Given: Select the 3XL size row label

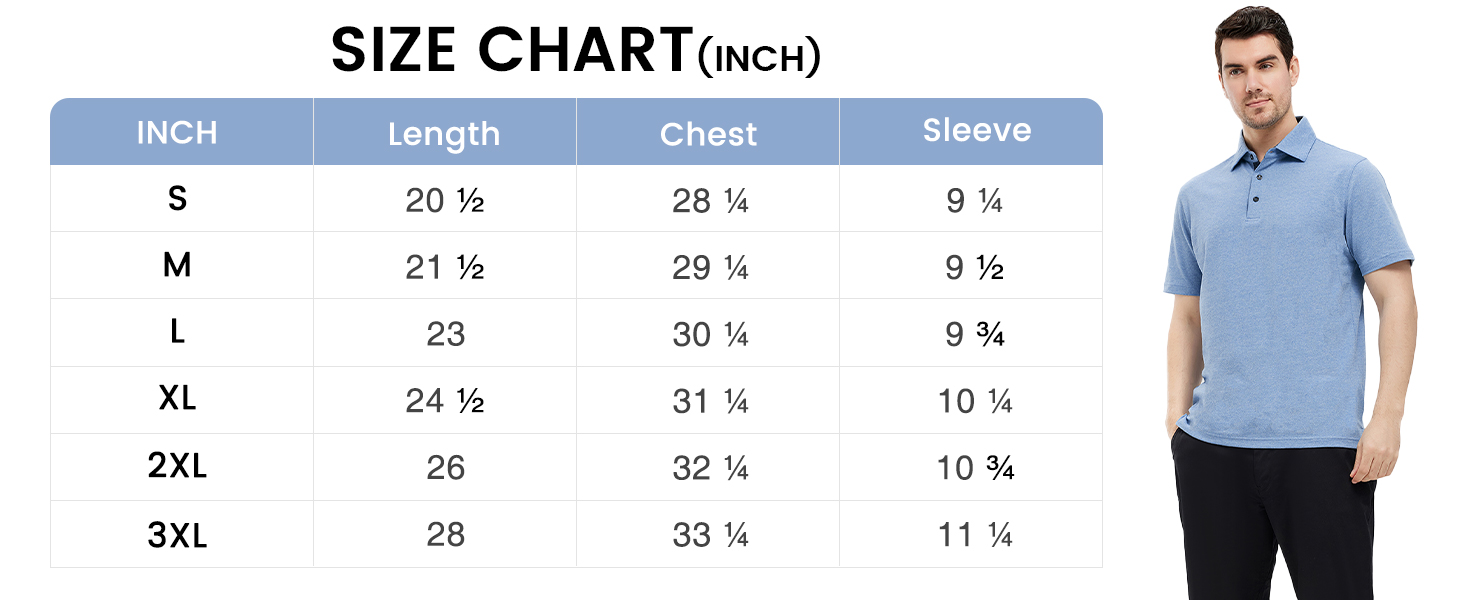Looking at the screenshot, I should 177,535.
